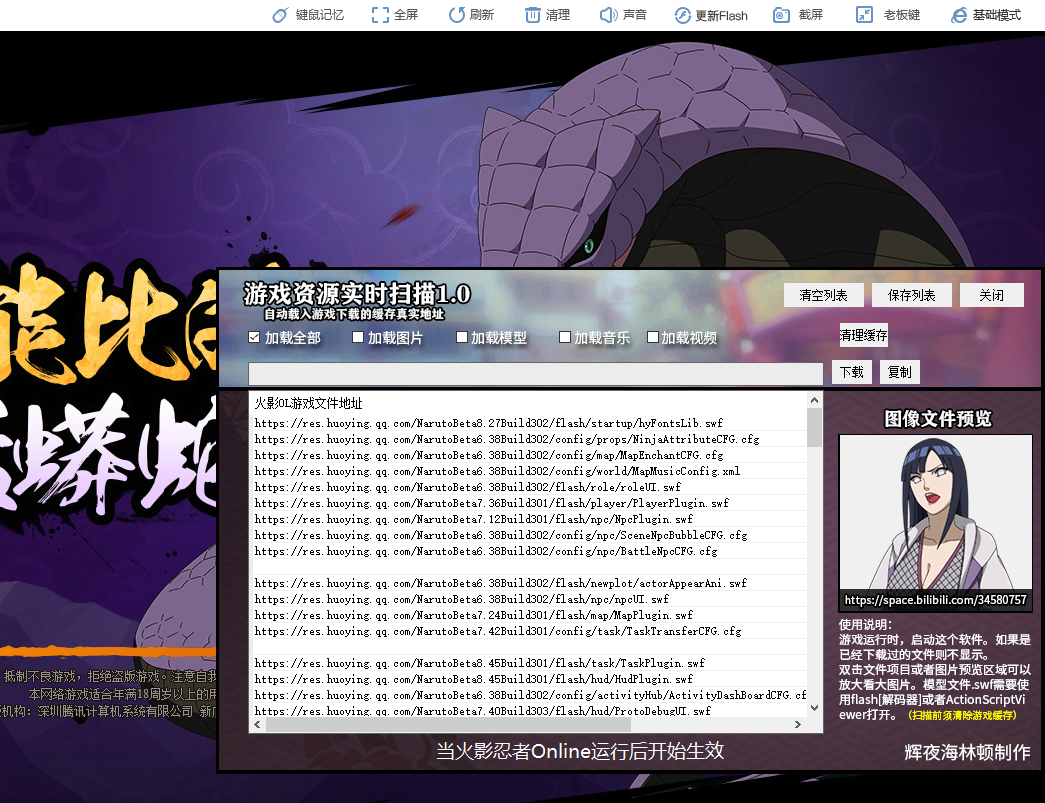Screen dimensions: 1045x803
Task: Select the HudPlugin.swf URL row
Action: [x=529, y=679]
